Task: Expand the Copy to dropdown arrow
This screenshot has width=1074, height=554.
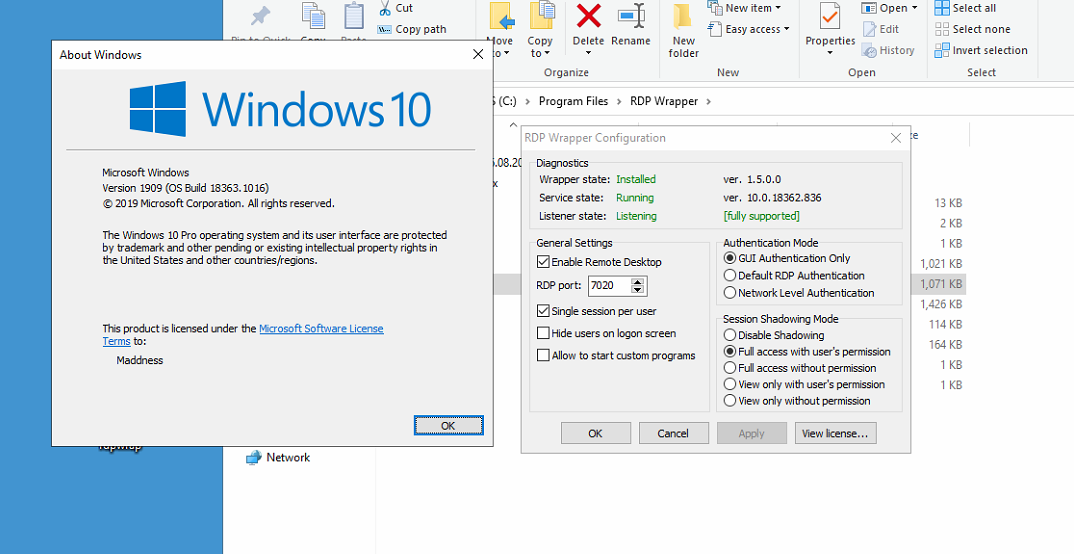Action: point(548,53)
